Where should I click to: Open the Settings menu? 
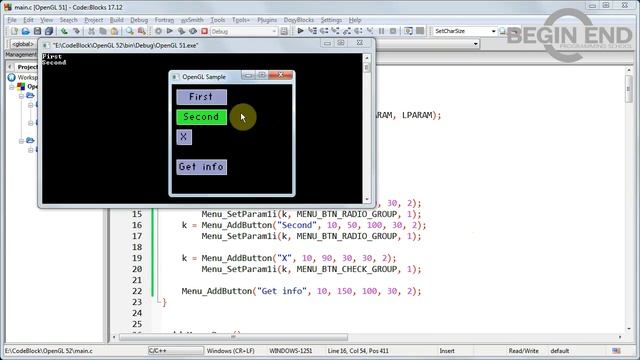[331, 20]
